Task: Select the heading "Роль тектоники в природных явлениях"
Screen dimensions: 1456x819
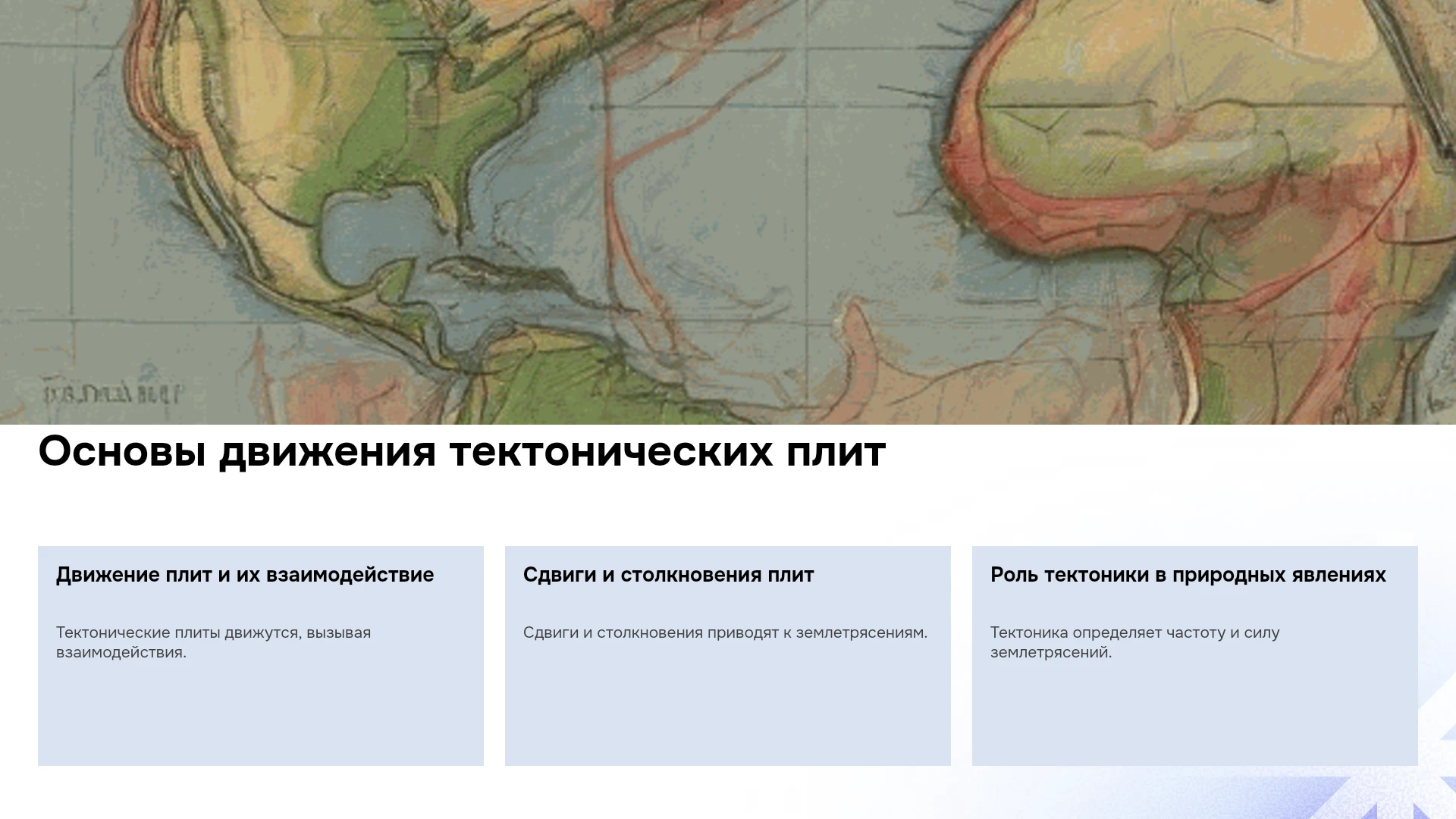Action: (1188, 575)
